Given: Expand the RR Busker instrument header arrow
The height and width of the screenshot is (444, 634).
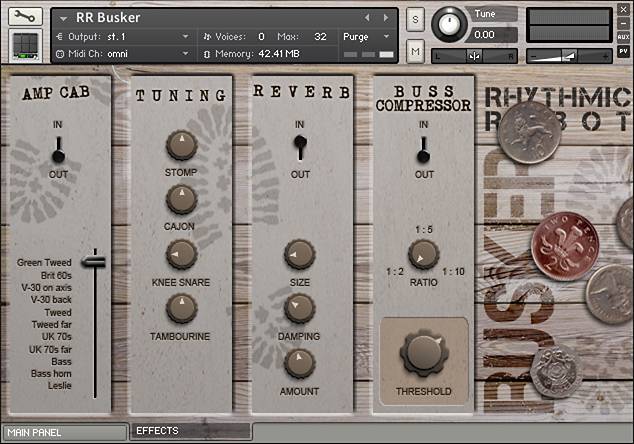Looking at the screenshot, I should 63,19.
